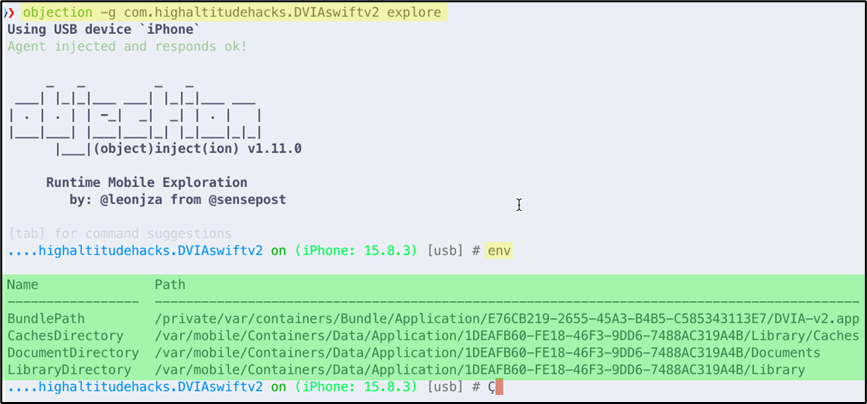Image resolution: width=867 pixels, height=404 pixels.
Task: Click the 'Agent injected and responds ok!' message
Action: [x=127, y=46]
